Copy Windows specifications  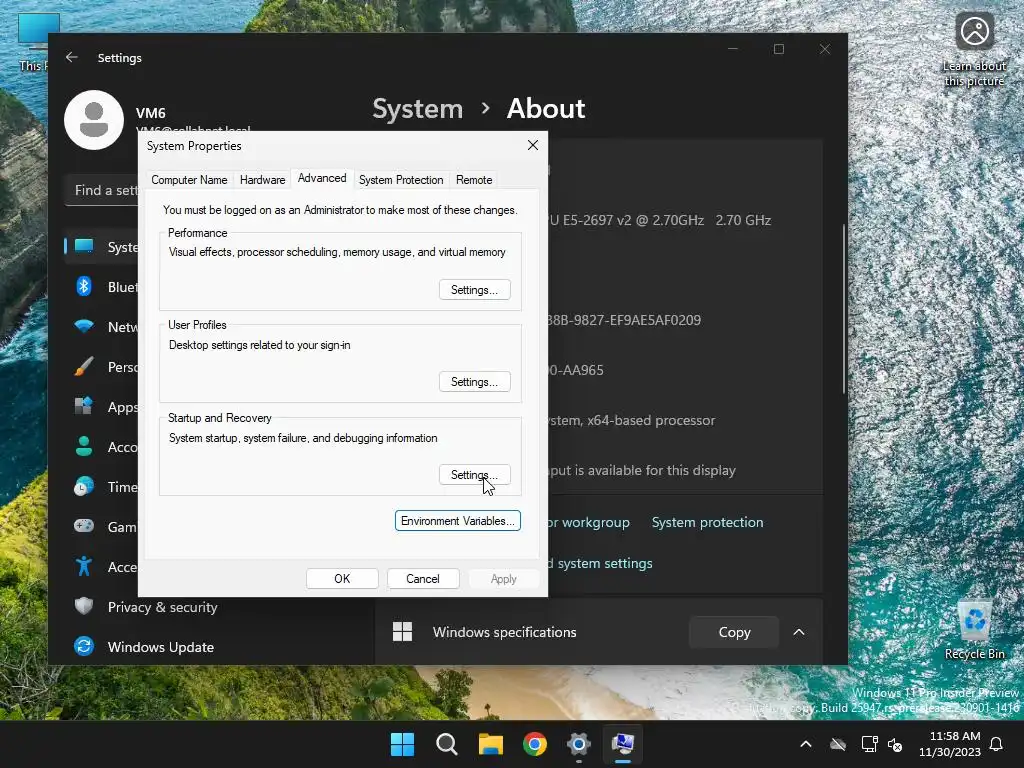[734, 632]
